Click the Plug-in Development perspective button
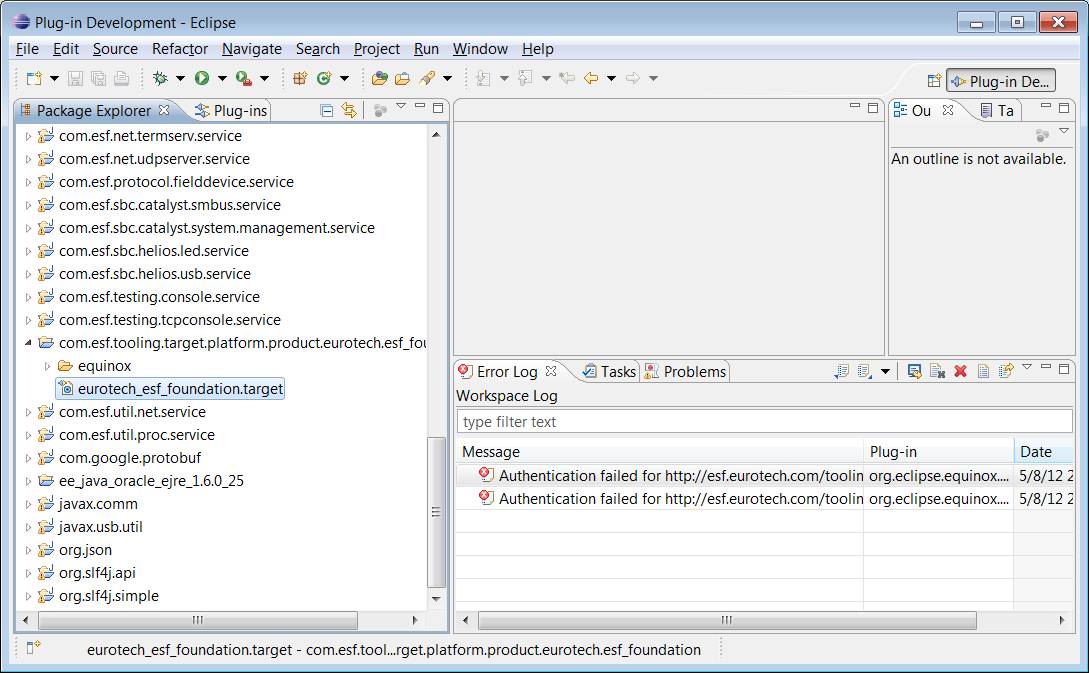 [1000, 81]
